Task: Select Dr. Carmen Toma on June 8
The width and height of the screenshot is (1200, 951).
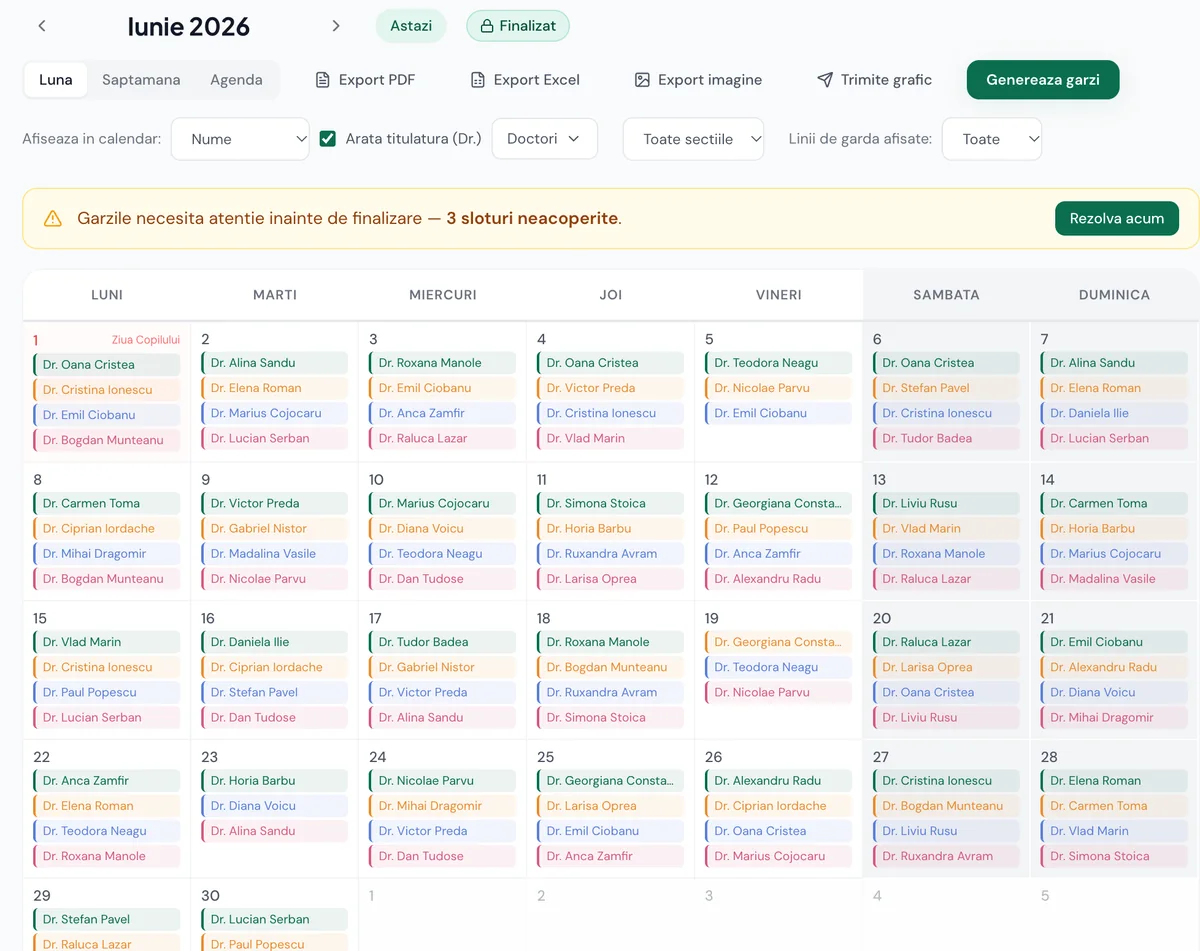Action: coord(106,504)
